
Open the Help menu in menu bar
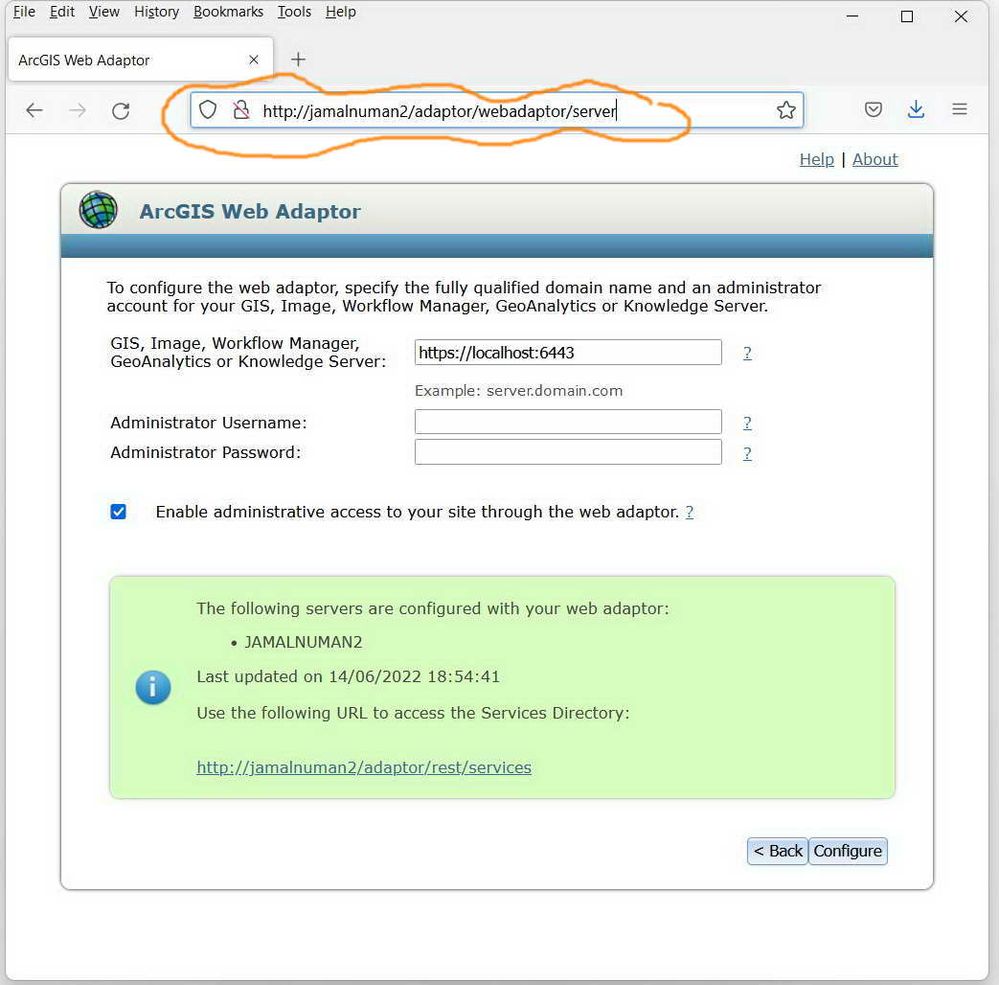(x=341, y=11)
